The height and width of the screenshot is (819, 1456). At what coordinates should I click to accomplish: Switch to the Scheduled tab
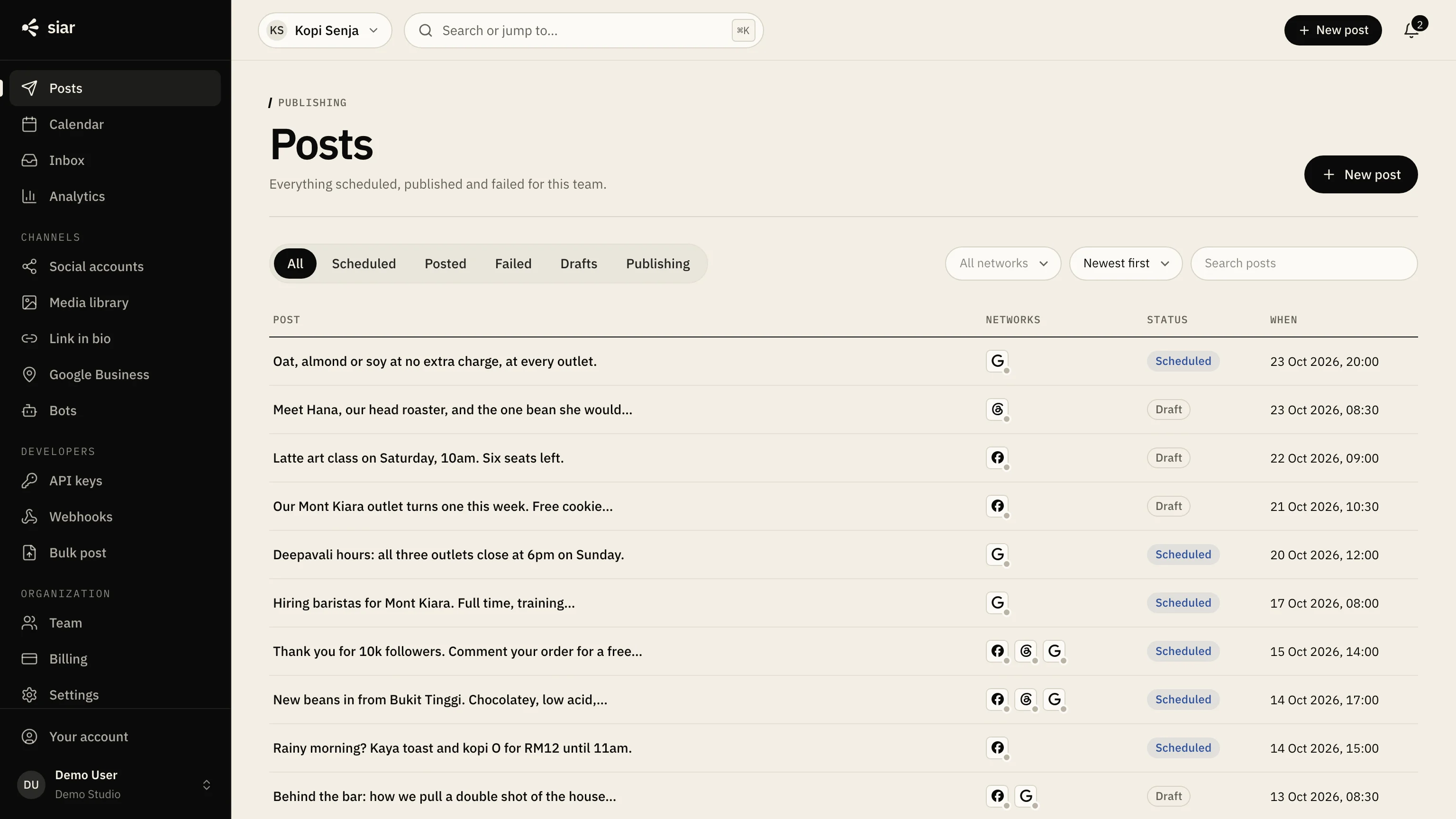point(364,264)
